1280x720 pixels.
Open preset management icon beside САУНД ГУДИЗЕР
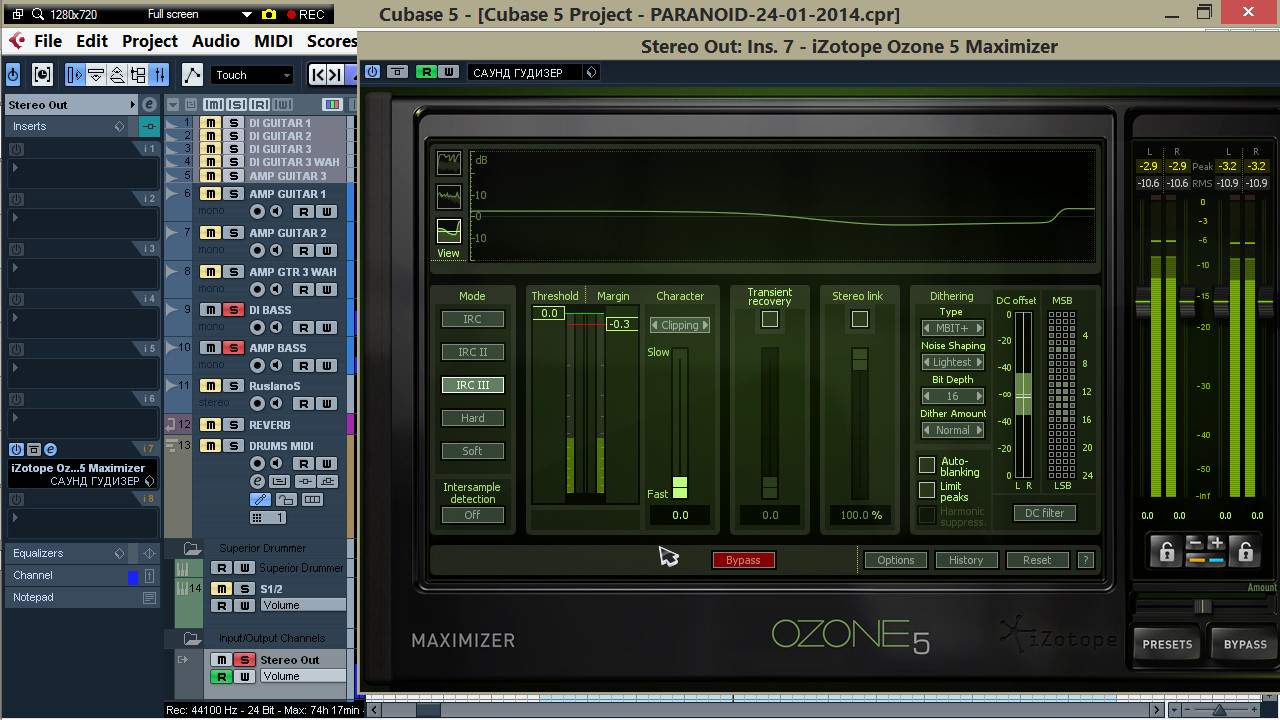point(591,72)
